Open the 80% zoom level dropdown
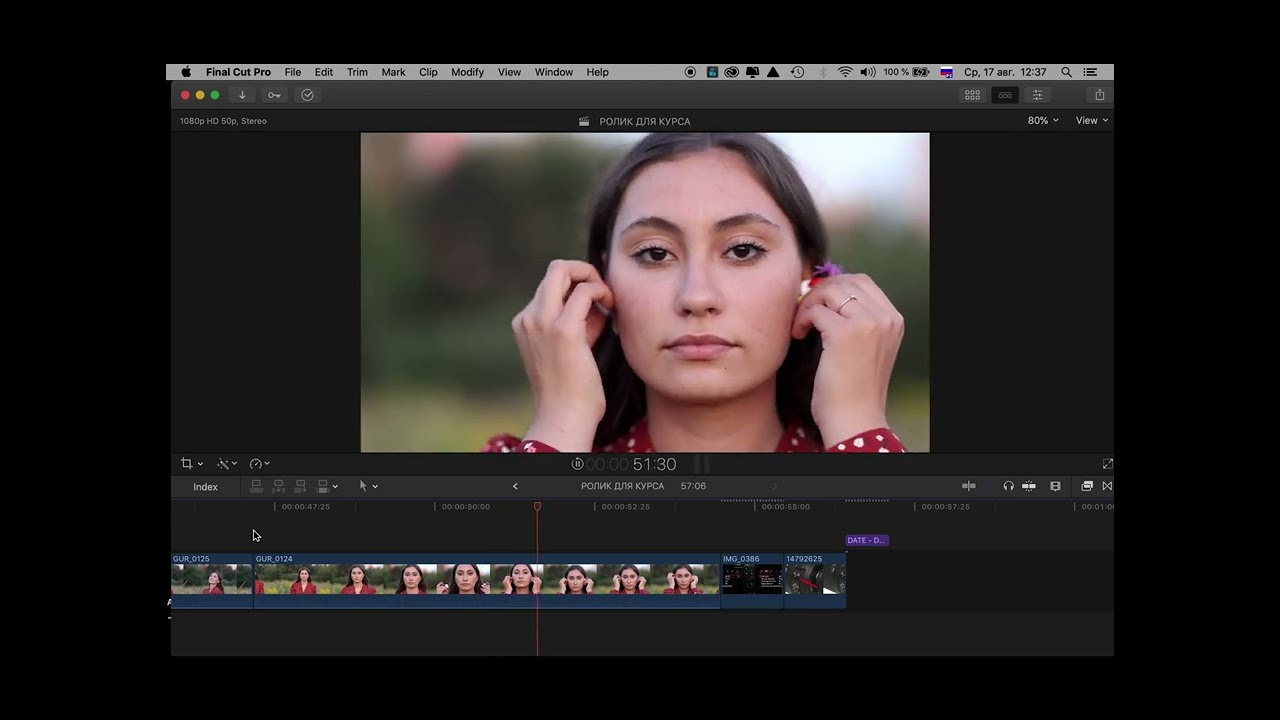This screenshot has height=720, width=1280. click(x=1043, y=121)
